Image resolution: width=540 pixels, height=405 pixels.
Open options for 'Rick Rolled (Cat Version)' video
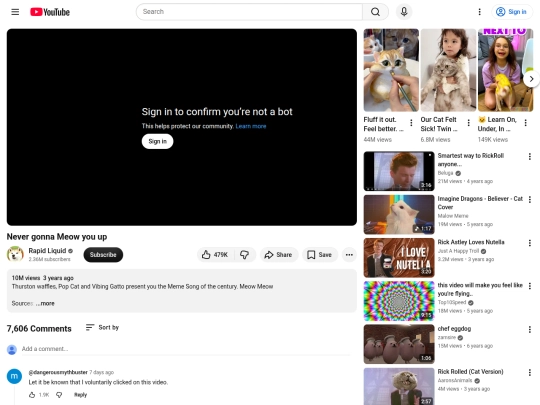pyautogui.click(x=530, y=372)
